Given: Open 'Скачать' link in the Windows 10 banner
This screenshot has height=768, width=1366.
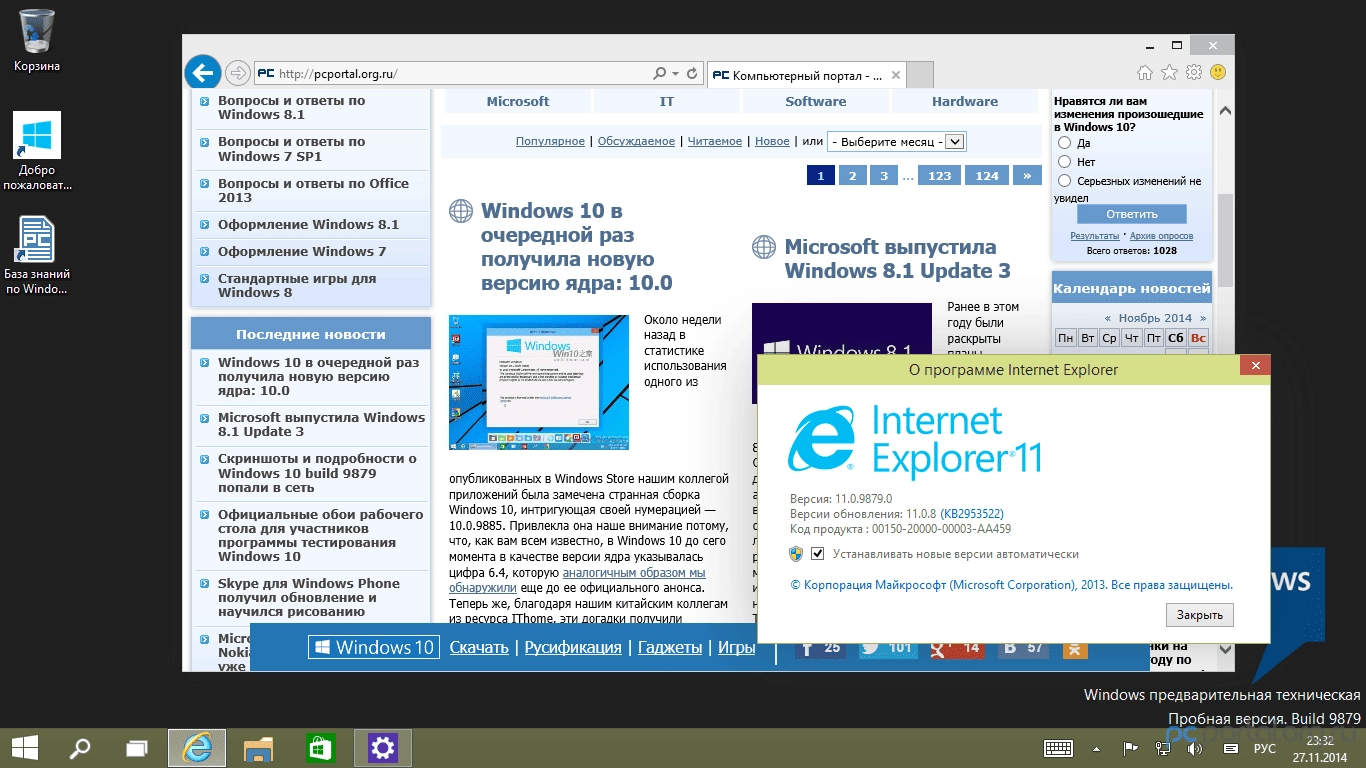Looking at the screenshot, I should (479, 647).
